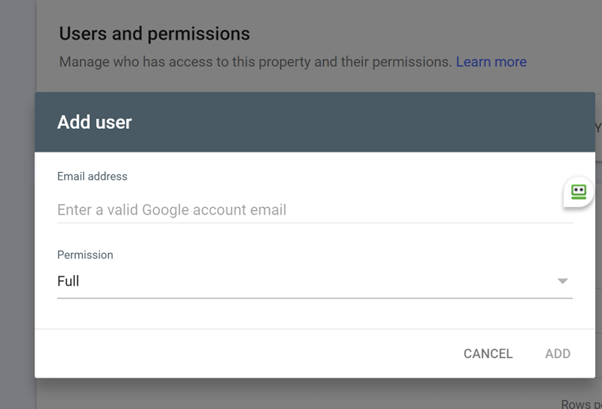This screenshot has width=602, height=409.
Task: Click the 'Manage who has access' description
Action: (255, 62)
